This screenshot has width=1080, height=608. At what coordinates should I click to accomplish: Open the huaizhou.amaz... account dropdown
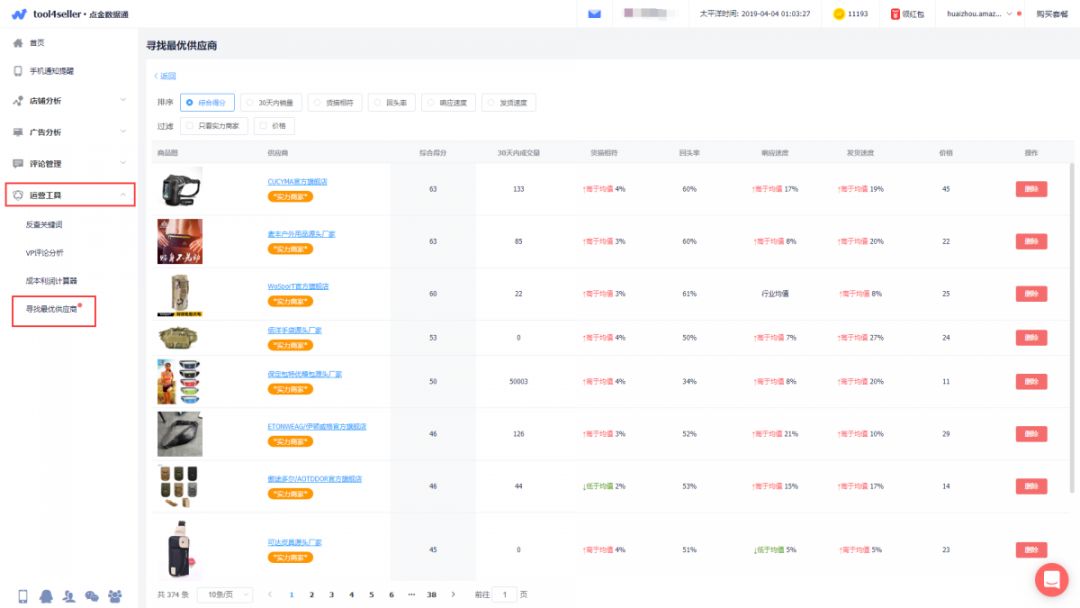979,14
